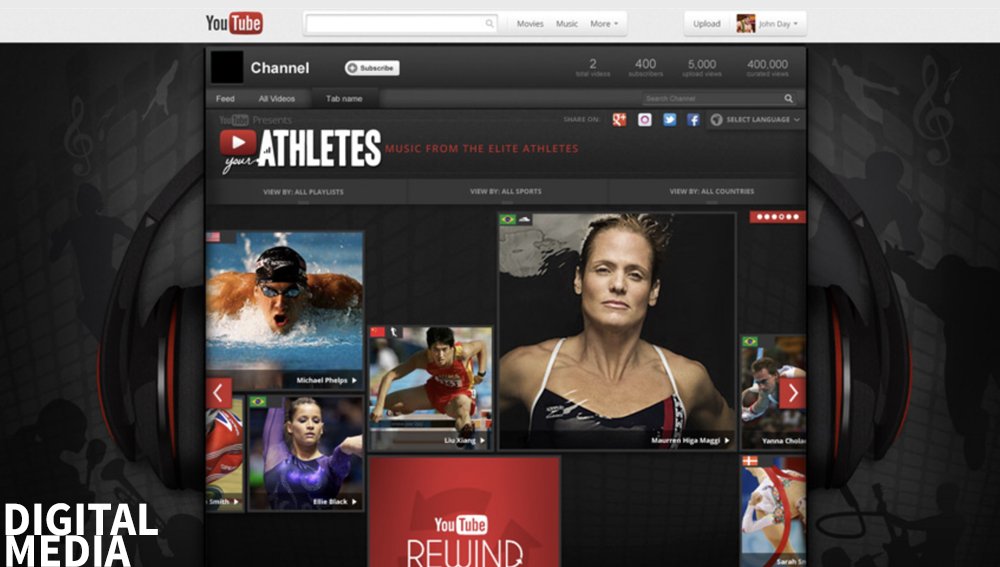Select the Tab name tab
Image resolution: width=1000 pixels, height=567 pixels.
coord(344,98)
